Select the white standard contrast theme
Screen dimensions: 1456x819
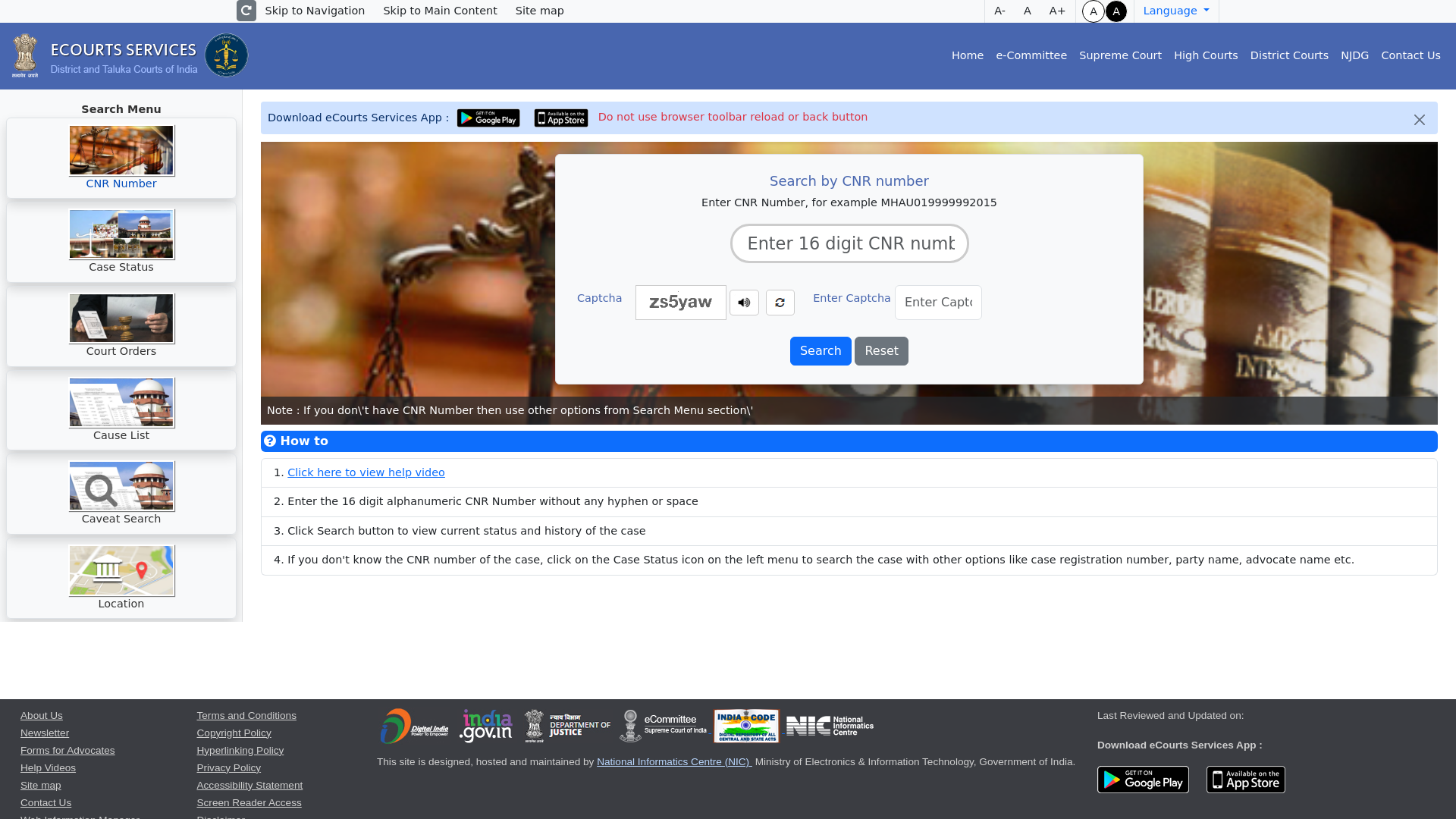click(1094, 11)
